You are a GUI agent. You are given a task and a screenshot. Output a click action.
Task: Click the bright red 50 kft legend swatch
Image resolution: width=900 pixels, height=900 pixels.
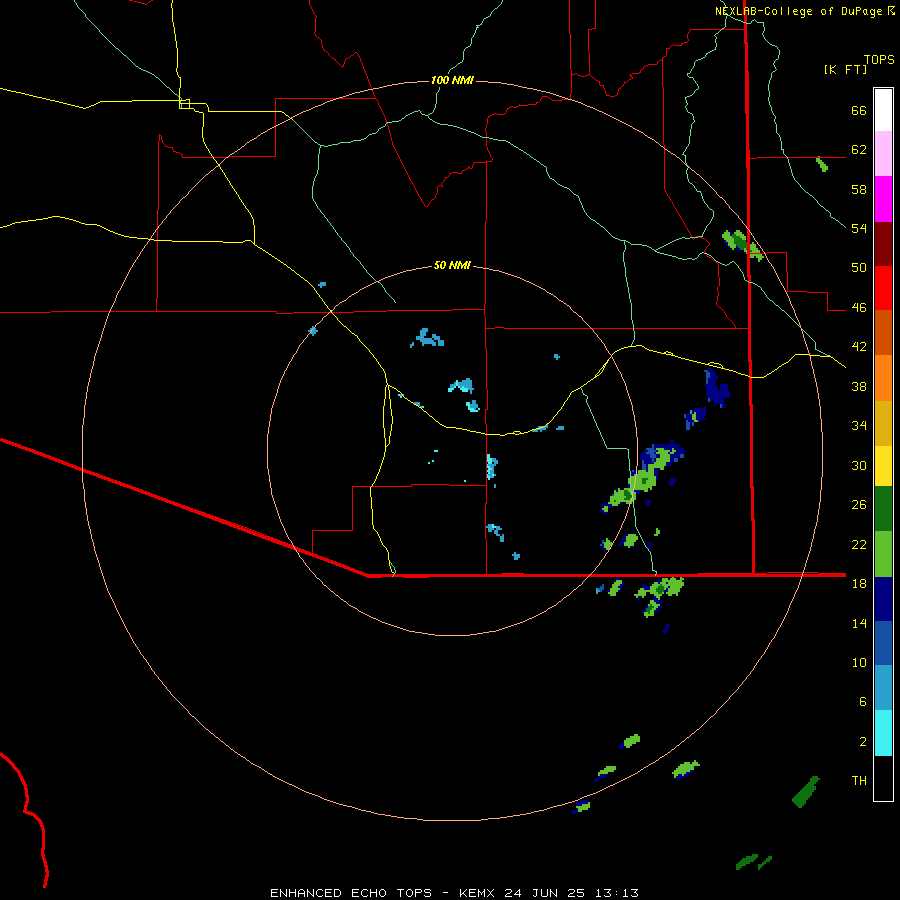[x=883, y=288]
